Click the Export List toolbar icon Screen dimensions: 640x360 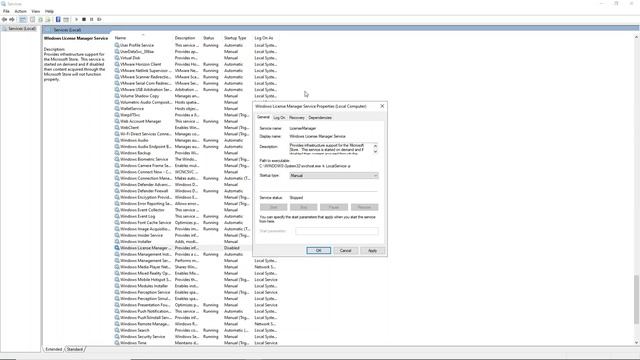(48, 19)
